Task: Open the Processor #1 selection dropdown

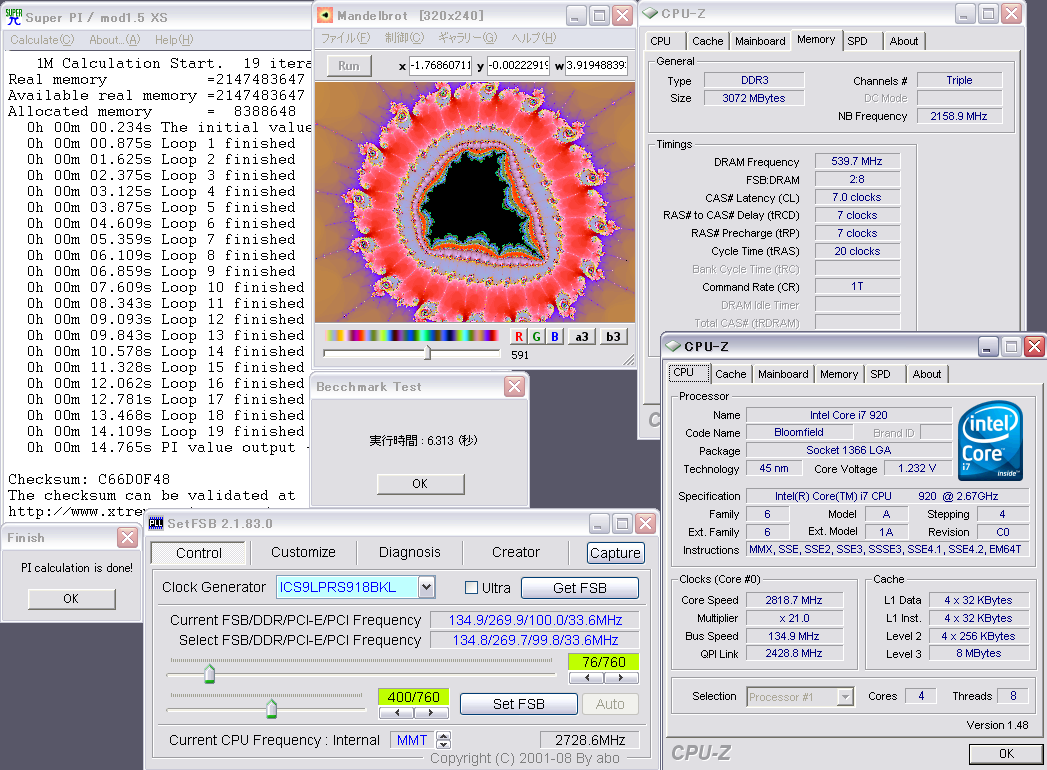Action: click(845, 697)
